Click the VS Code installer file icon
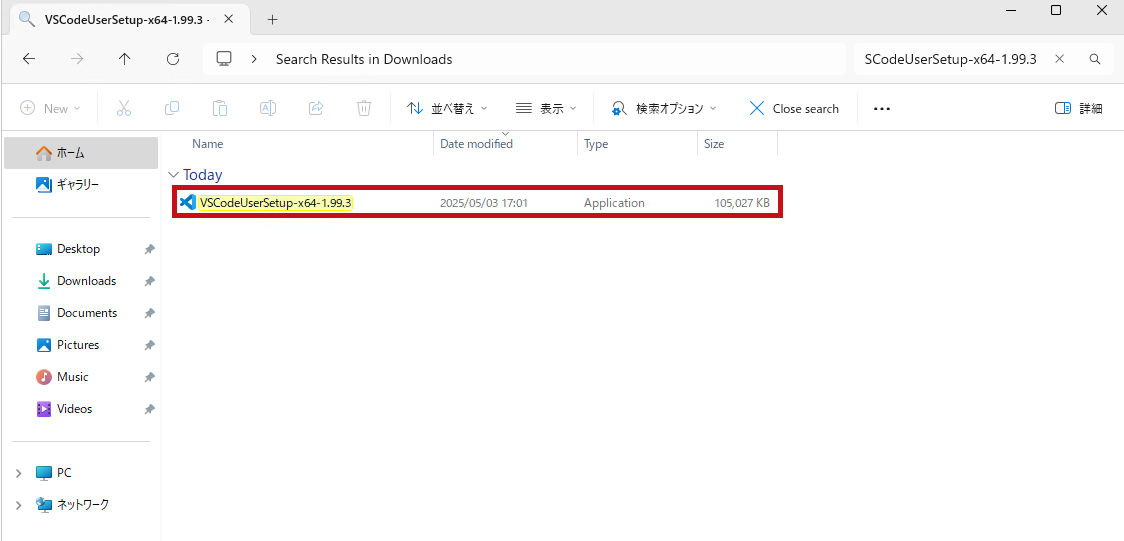 (188, 203)
